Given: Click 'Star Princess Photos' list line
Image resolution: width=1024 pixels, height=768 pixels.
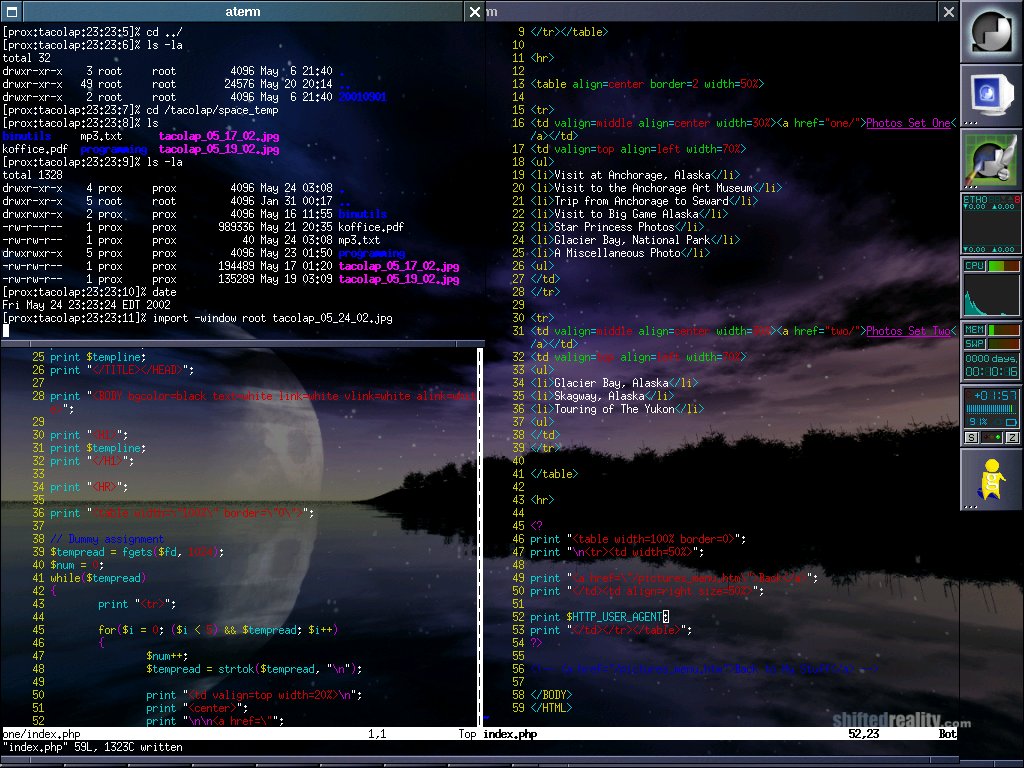Looking at the screenshot, I should point(617,227).
